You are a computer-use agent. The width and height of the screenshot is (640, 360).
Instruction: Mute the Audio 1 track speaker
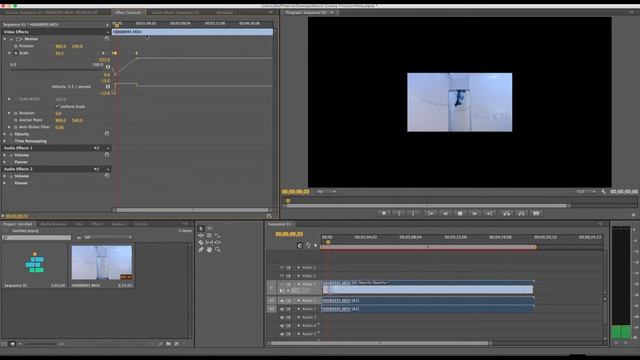(x=282, y=300)
